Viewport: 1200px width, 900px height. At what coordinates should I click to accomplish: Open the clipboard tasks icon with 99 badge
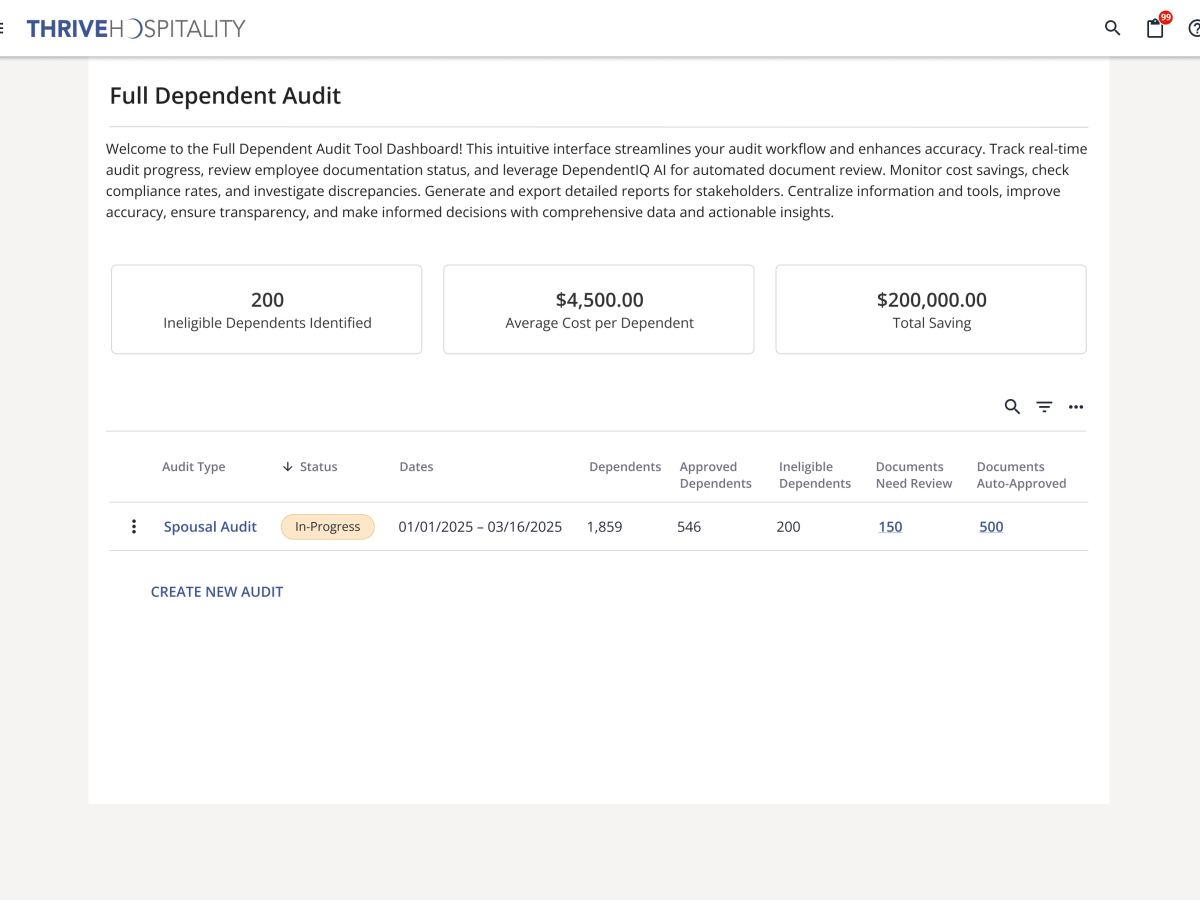click(1155, 29)
